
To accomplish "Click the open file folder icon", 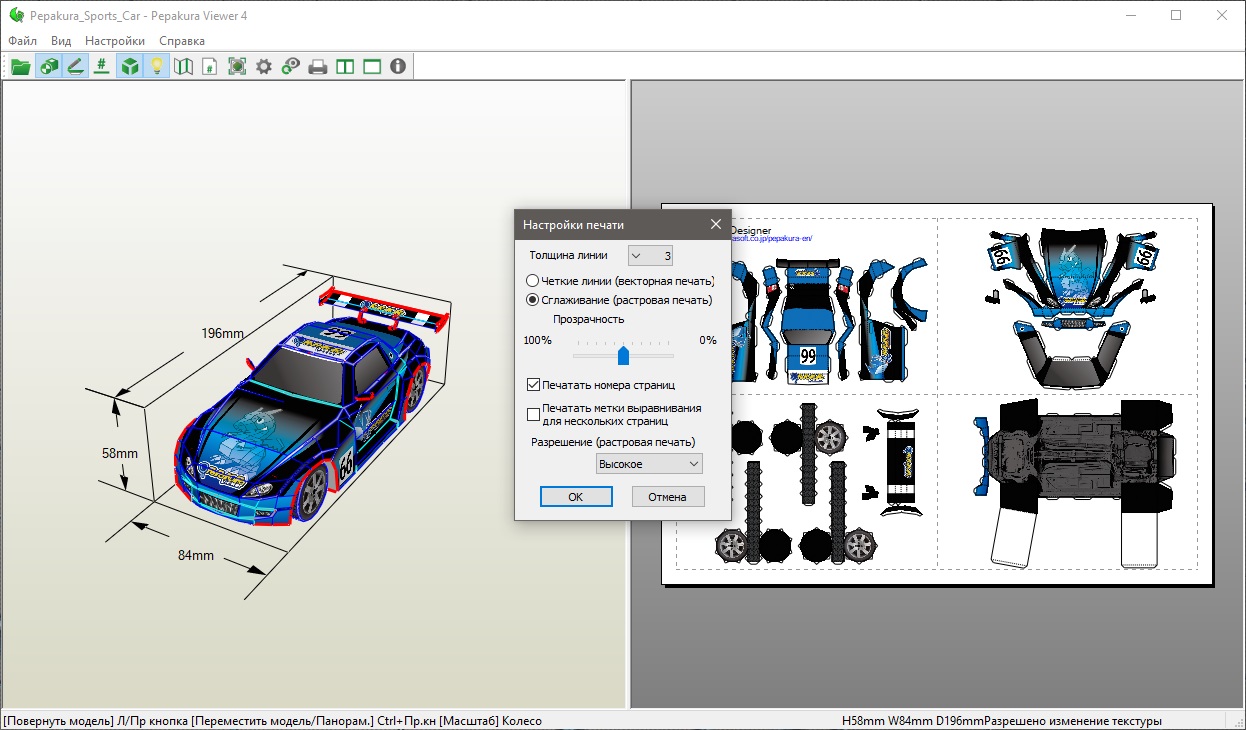I will click(20, 67).
